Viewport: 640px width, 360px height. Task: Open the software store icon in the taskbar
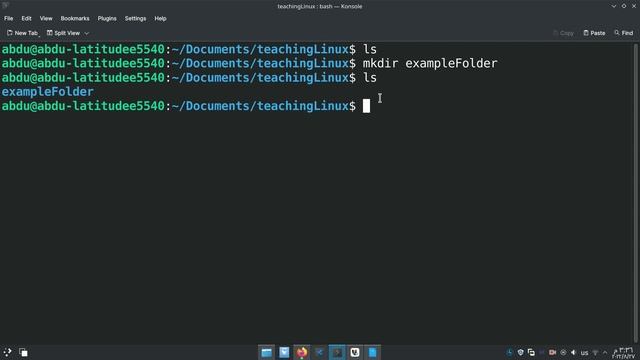[x=284, y=352]
